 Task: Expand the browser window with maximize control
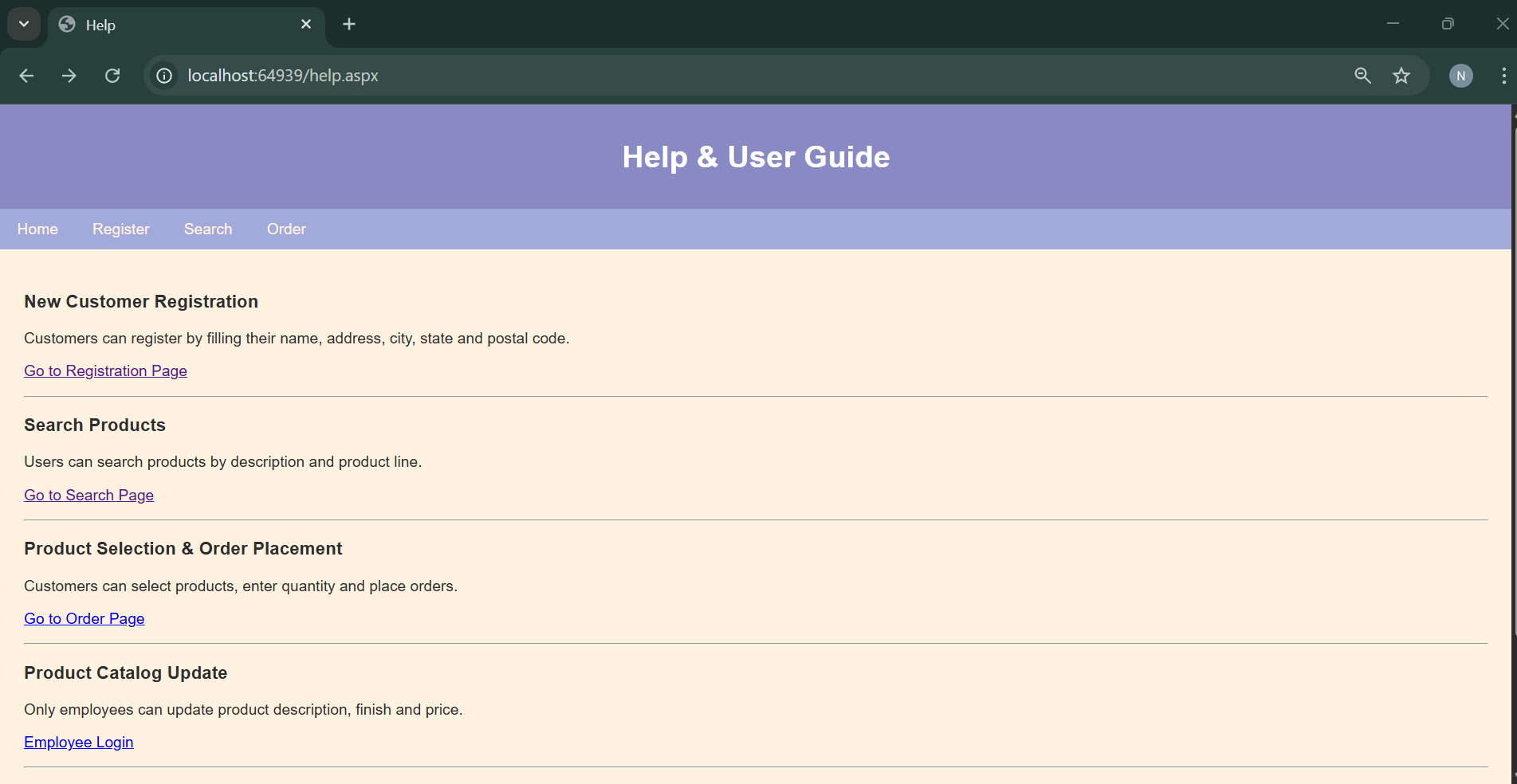1447,24
